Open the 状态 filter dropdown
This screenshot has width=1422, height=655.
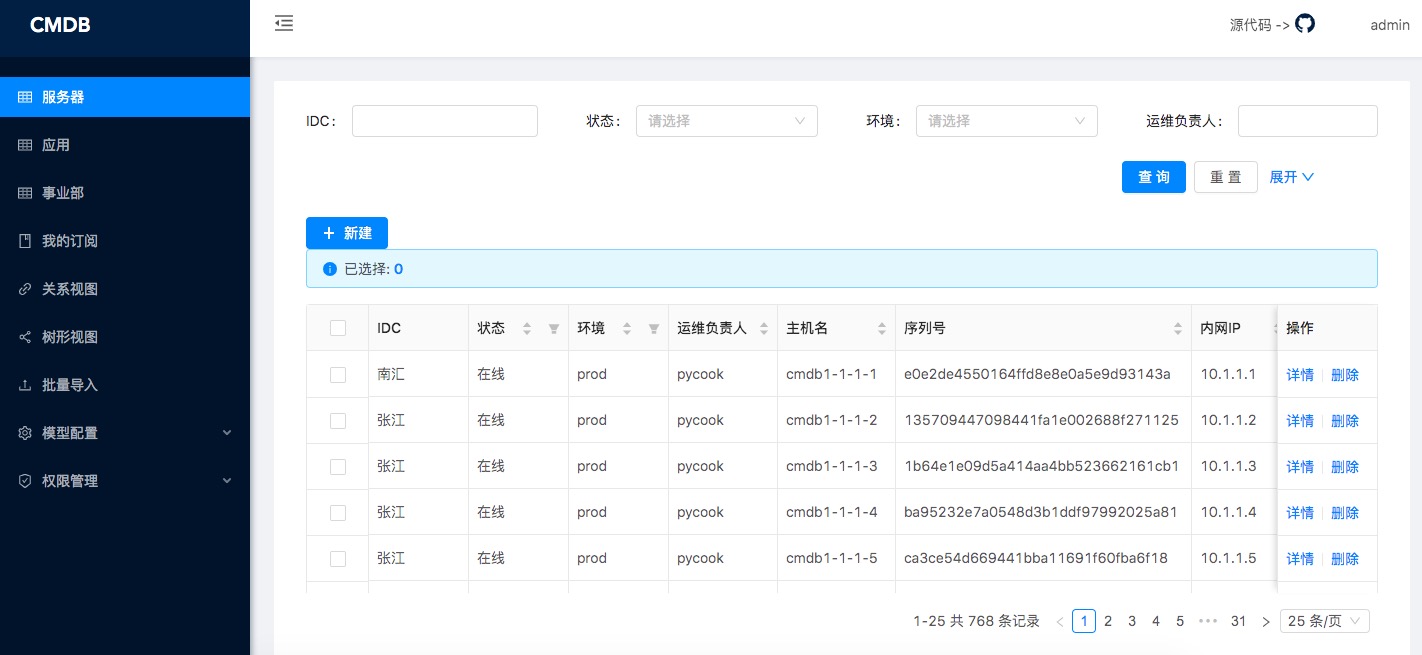(726, 121)
